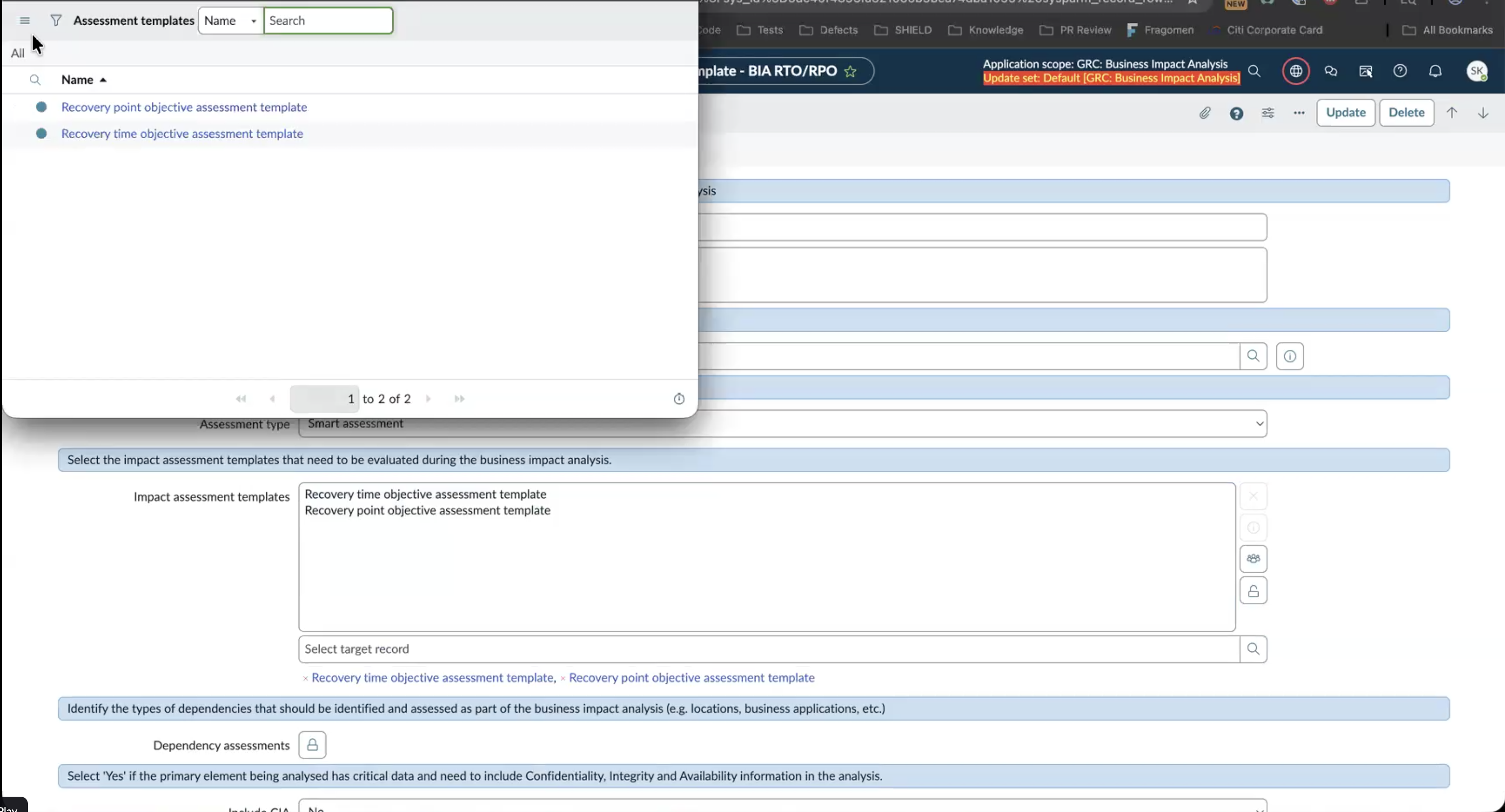
Task: Focus the Select target record field
Action: pos(769,649)
